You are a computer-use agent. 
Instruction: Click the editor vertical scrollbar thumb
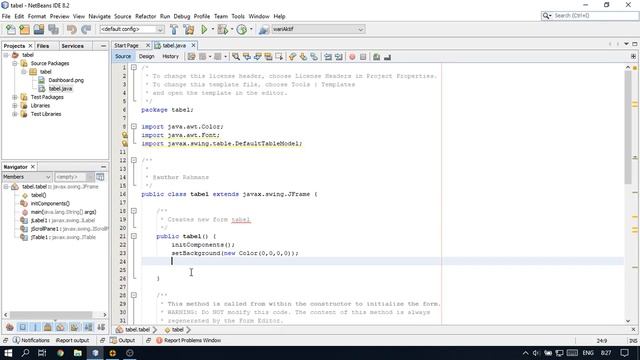628,127
